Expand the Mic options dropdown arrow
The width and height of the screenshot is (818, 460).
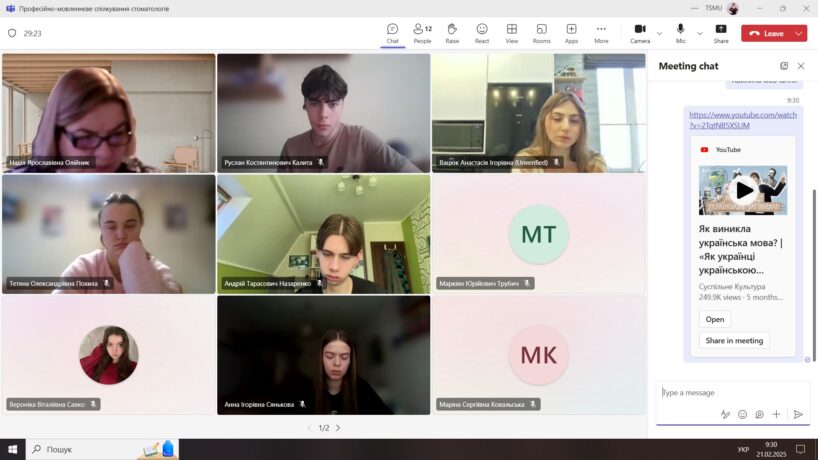699,33
